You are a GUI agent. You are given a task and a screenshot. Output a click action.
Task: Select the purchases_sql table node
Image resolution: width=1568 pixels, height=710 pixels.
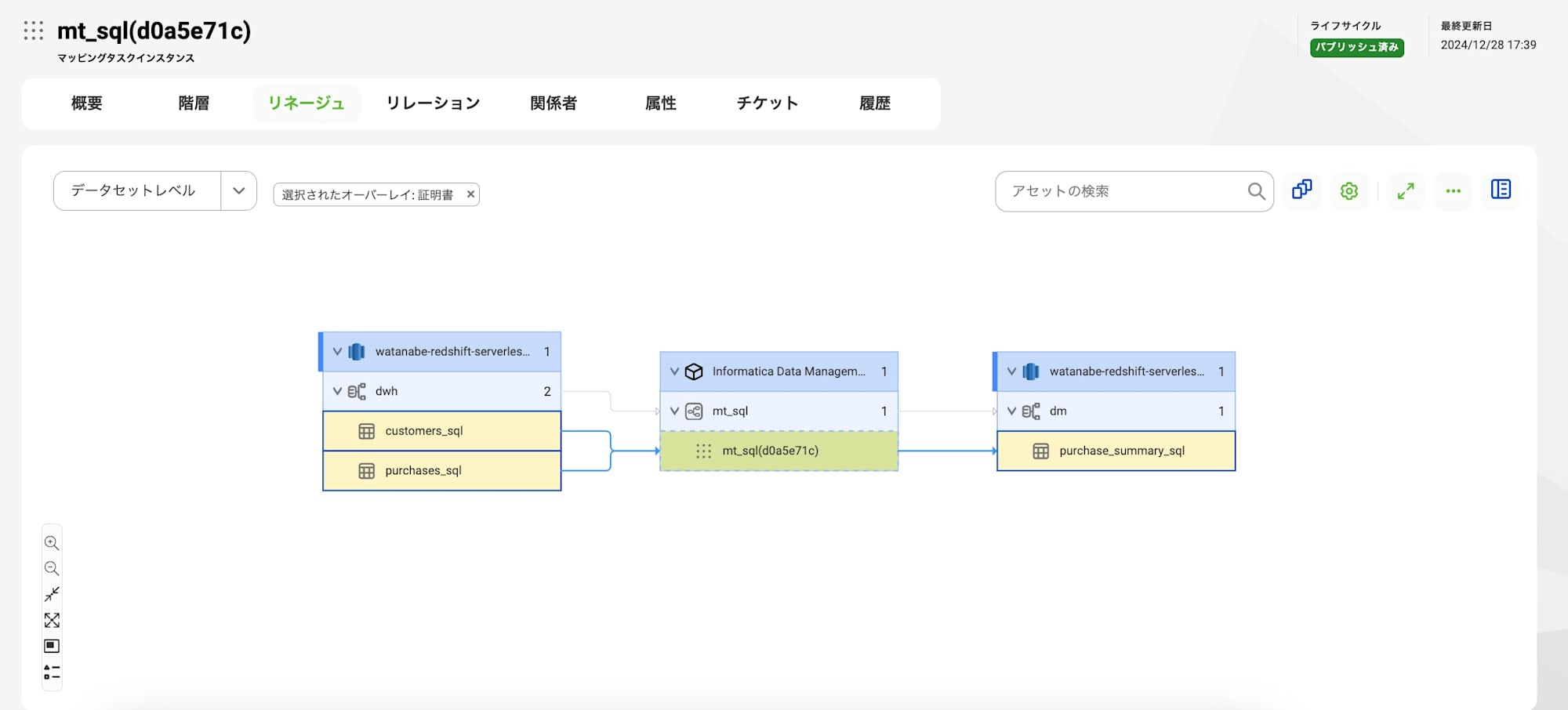click(442, 471)
